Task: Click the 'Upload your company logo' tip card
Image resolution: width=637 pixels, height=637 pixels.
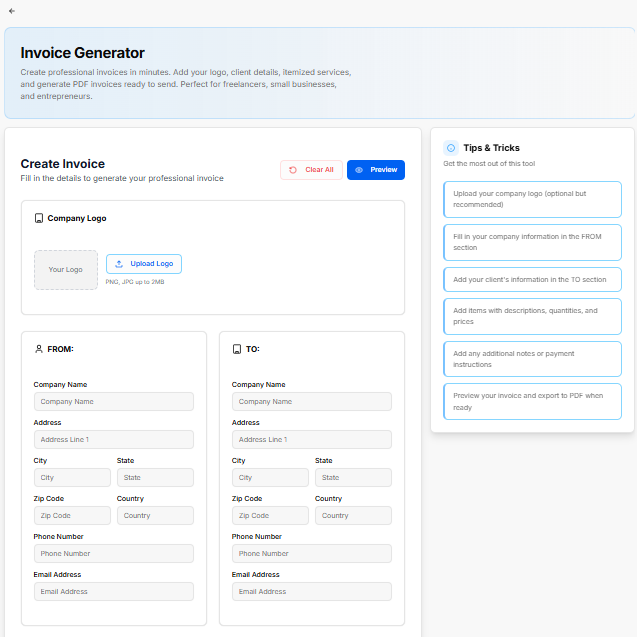Action: [x=532, y=199]
